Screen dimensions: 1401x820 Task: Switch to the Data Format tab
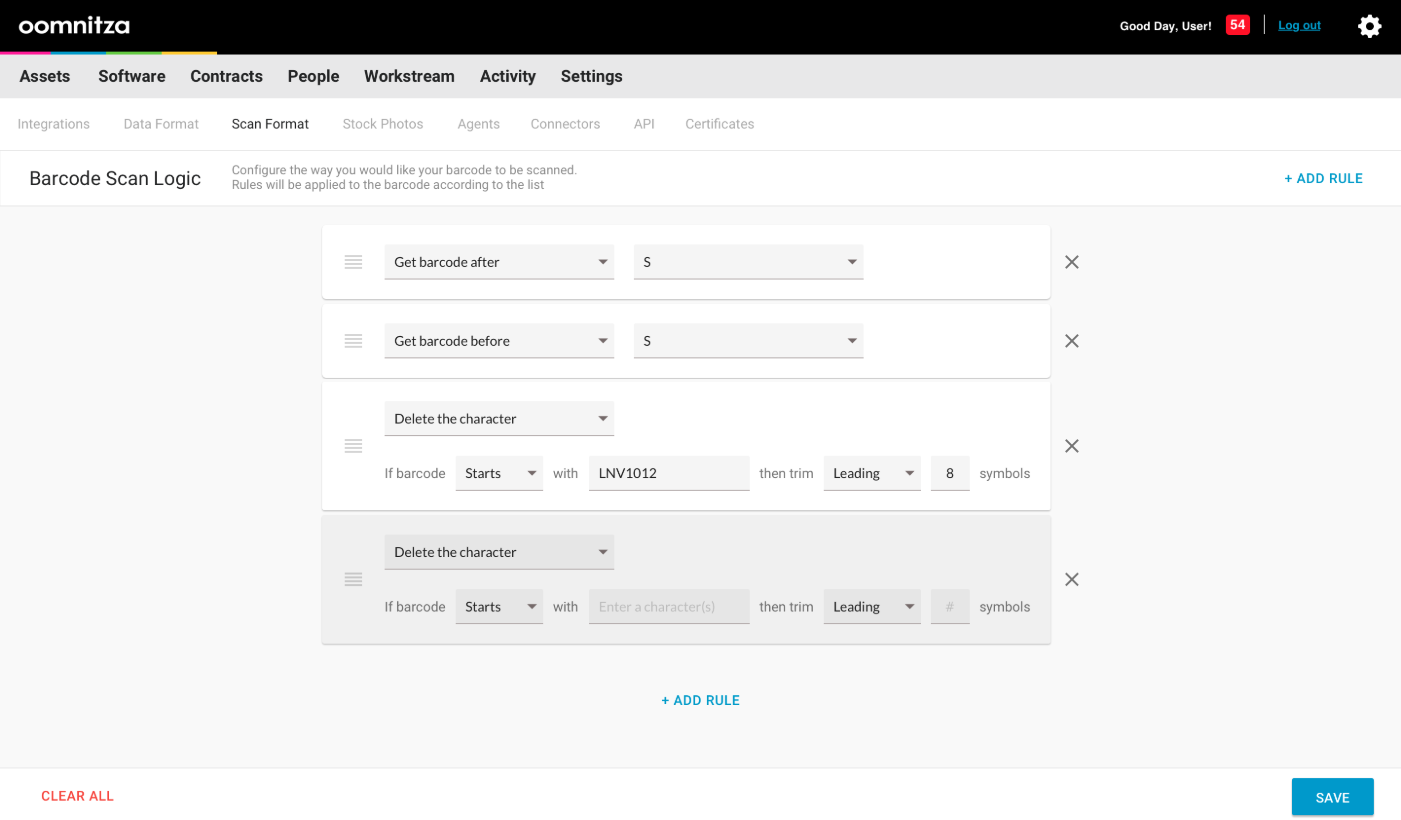click(x=161, y=124)
